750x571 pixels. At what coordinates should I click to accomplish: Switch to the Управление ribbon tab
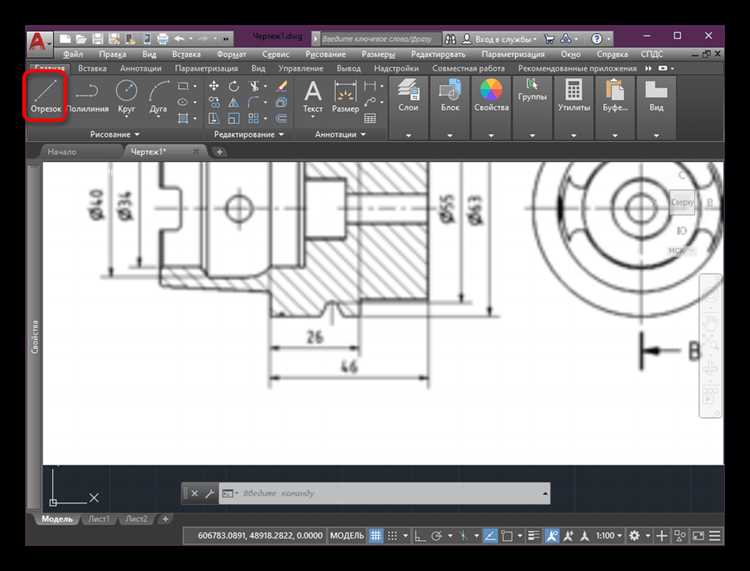tap(301, 68)
